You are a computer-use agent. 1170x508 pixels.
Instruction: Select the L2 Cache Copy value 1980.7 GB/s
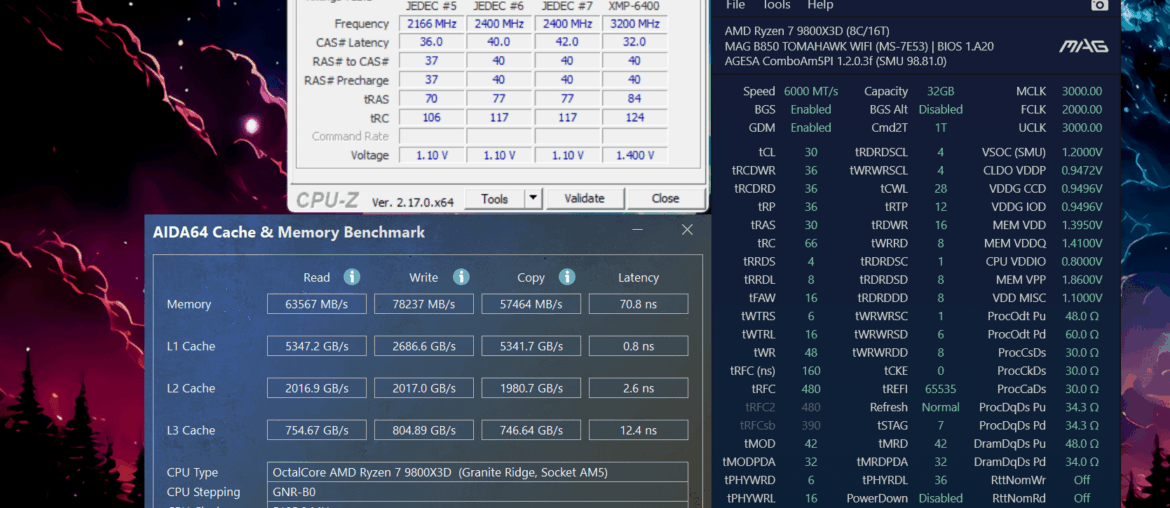pyautogui.click(x=531, y=388)
